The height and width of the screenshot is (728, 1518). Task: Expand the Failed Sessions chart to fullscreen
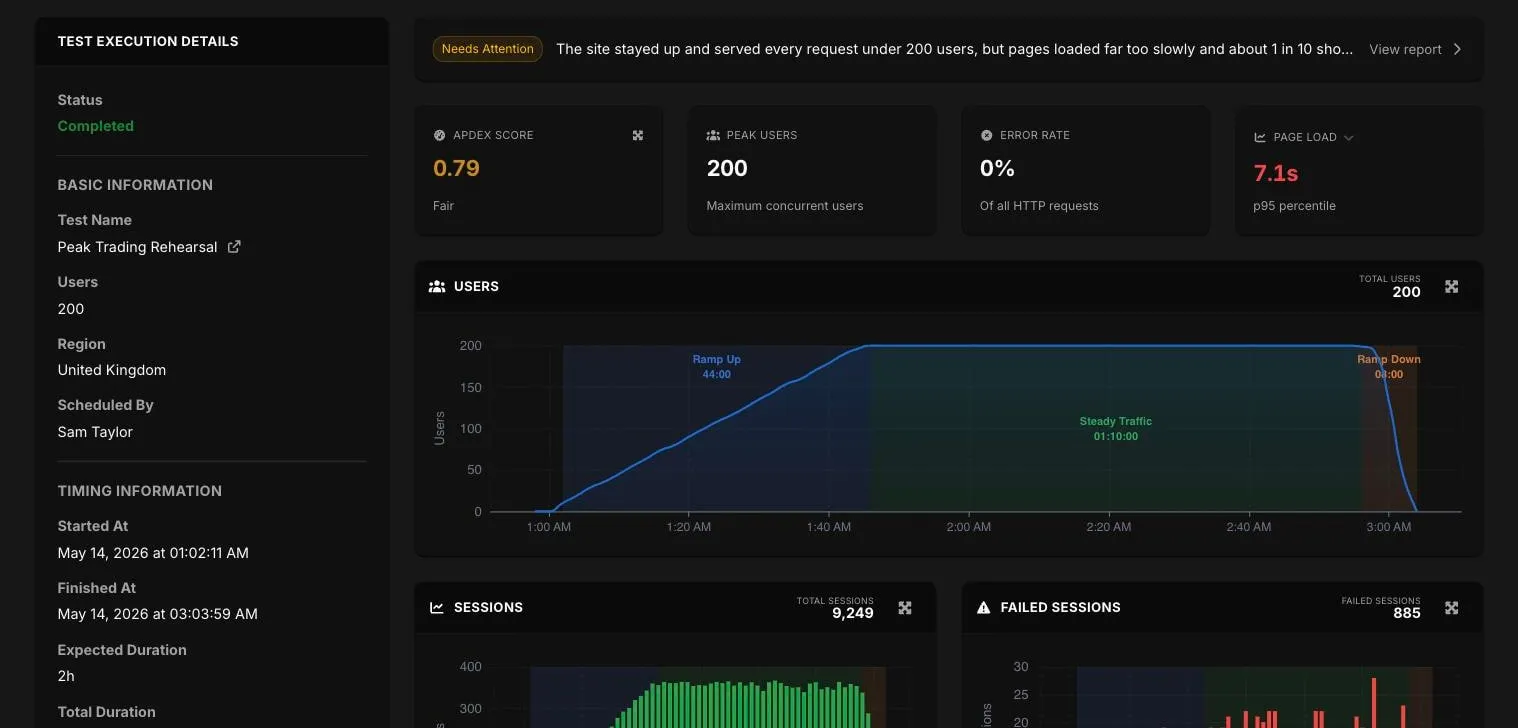(x=1452, y=608)
